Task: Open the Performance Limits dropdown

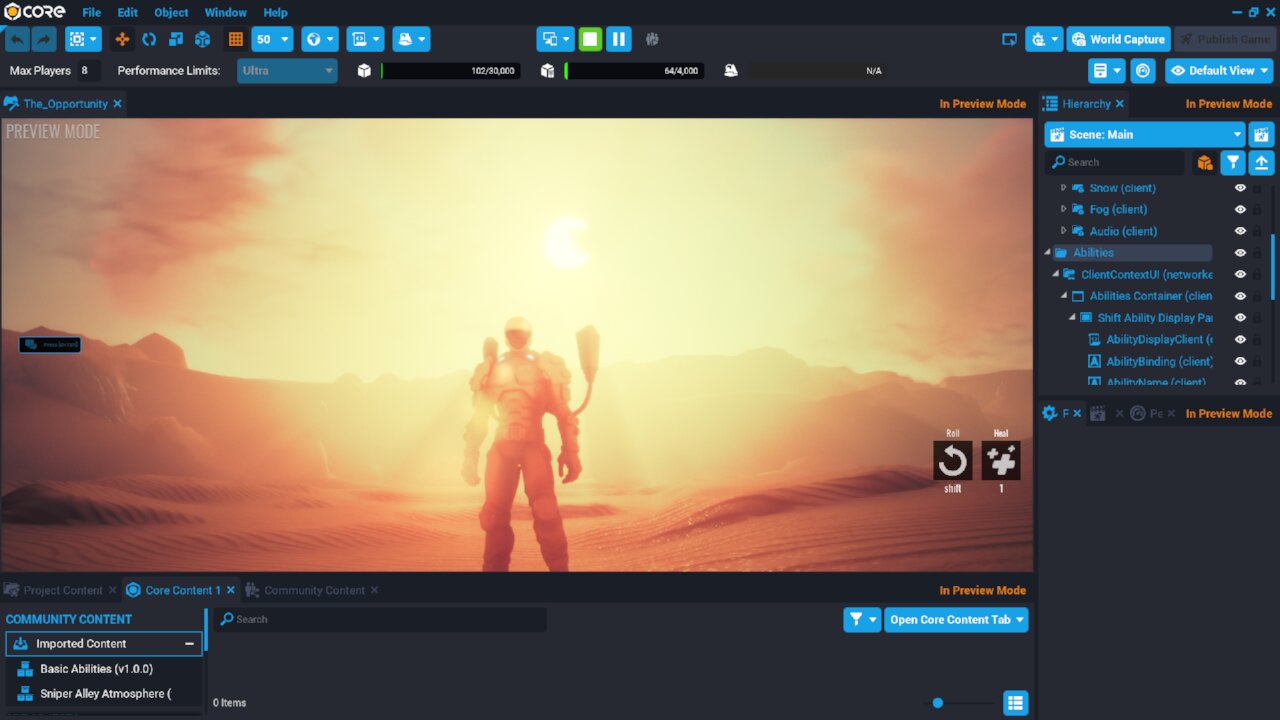Action: tap(287, 70)
